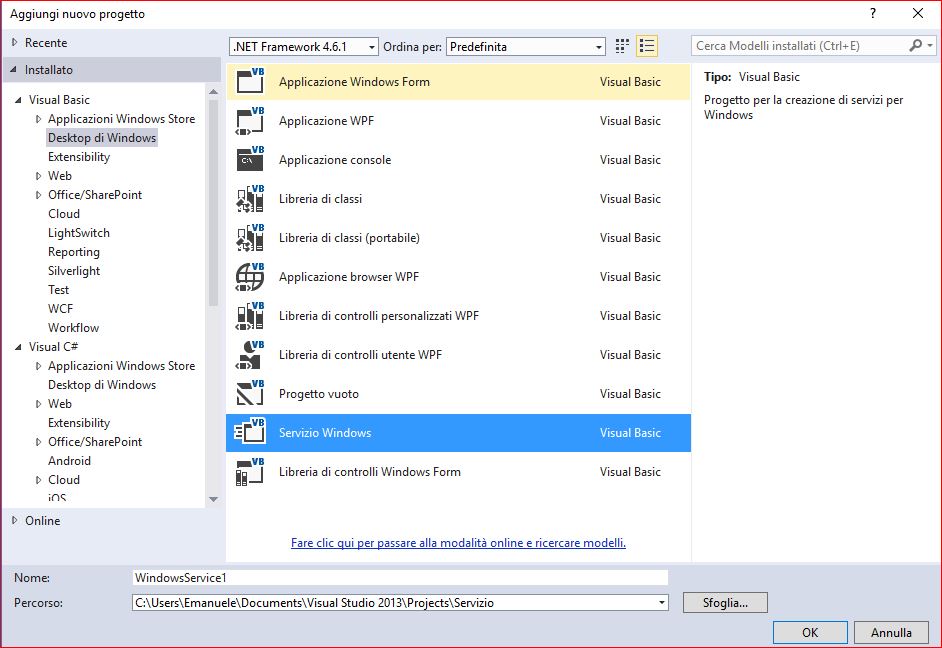Select Desktop di Windows under Visual C#
942x648 pixels.
(102, 385)
